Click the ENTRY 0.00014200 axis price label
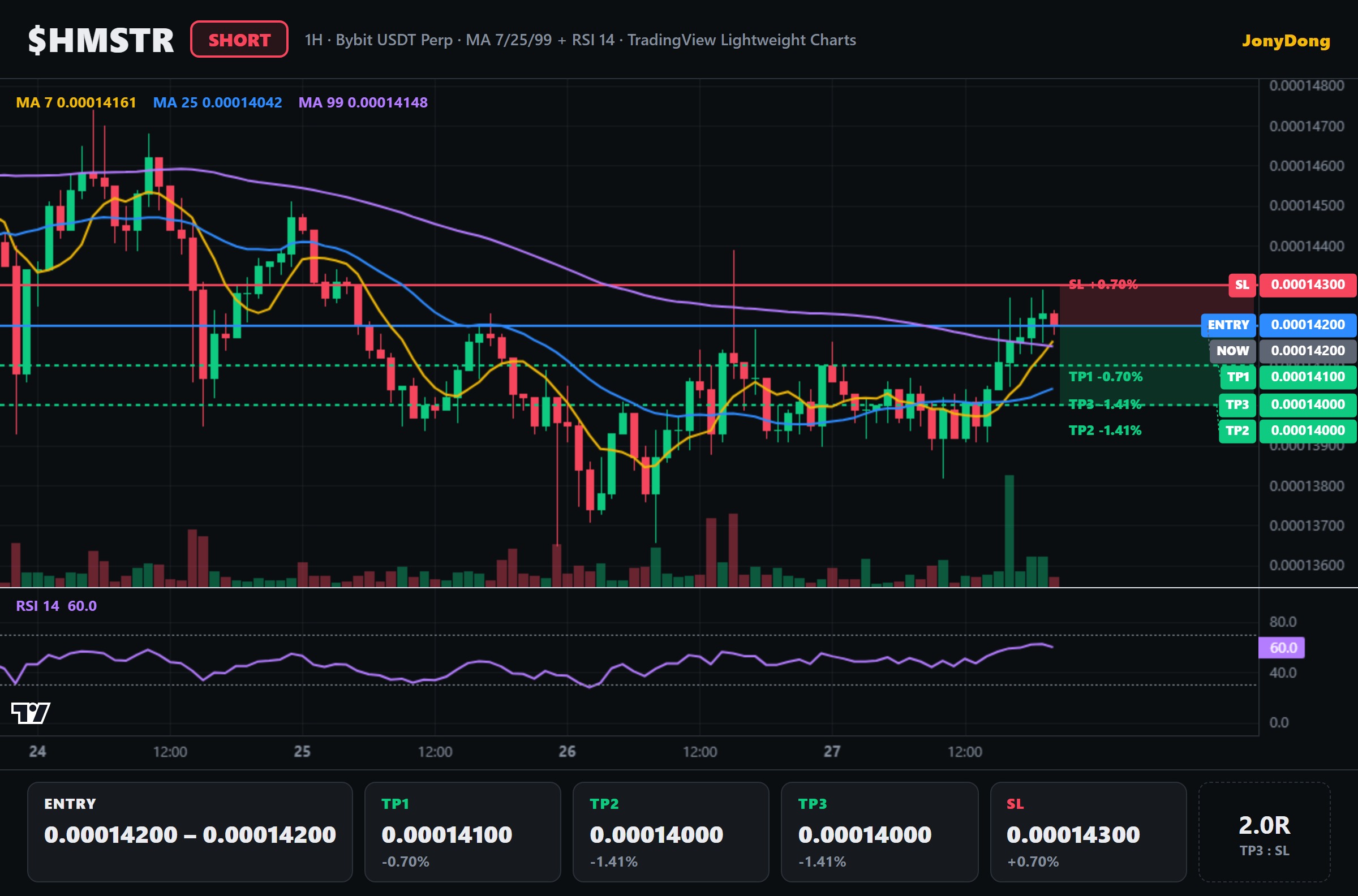 pyautogui.click(x=1308, y=325)
